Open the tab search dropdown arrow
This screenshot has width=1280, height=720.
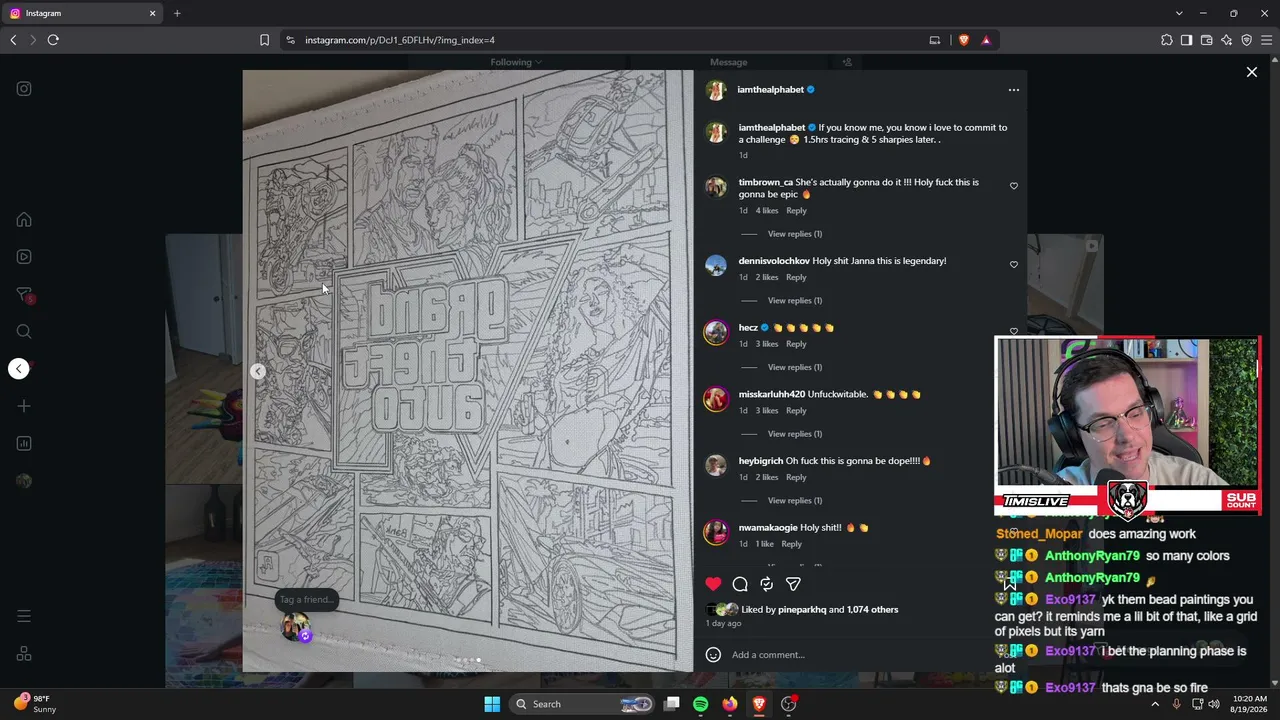coord(1179,13)
